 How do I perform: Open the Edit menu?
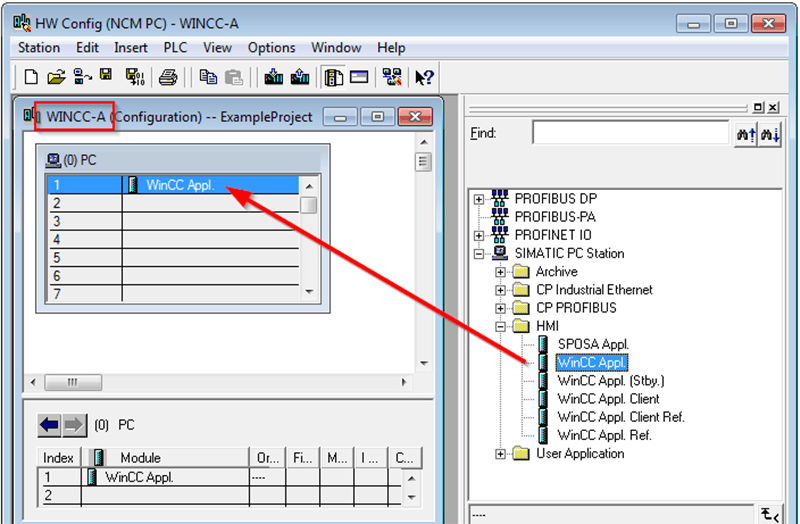pyautogui.click(x=87, y=47)
